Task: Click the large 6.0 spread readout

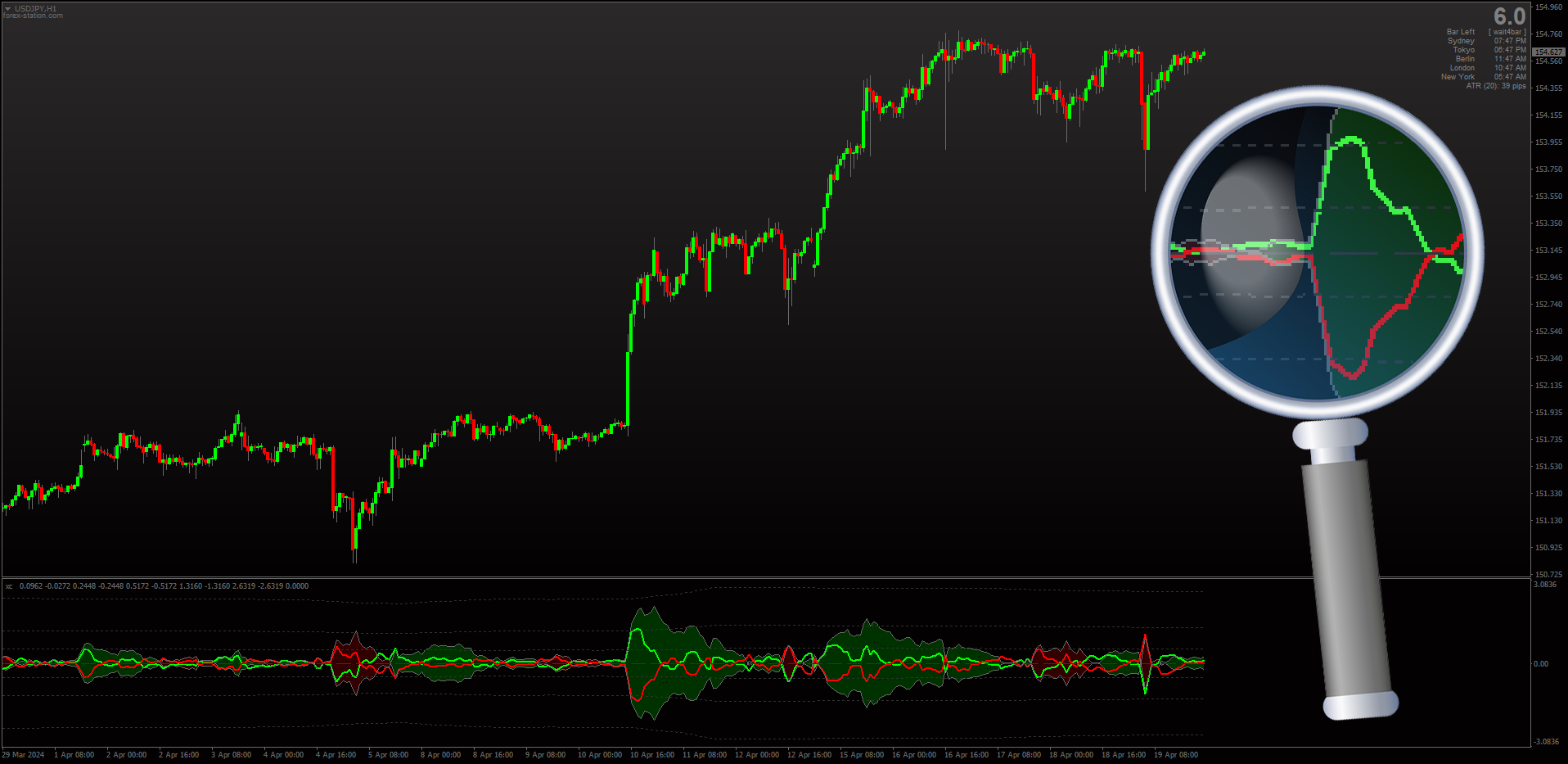Action: (x=1509, y=16)
